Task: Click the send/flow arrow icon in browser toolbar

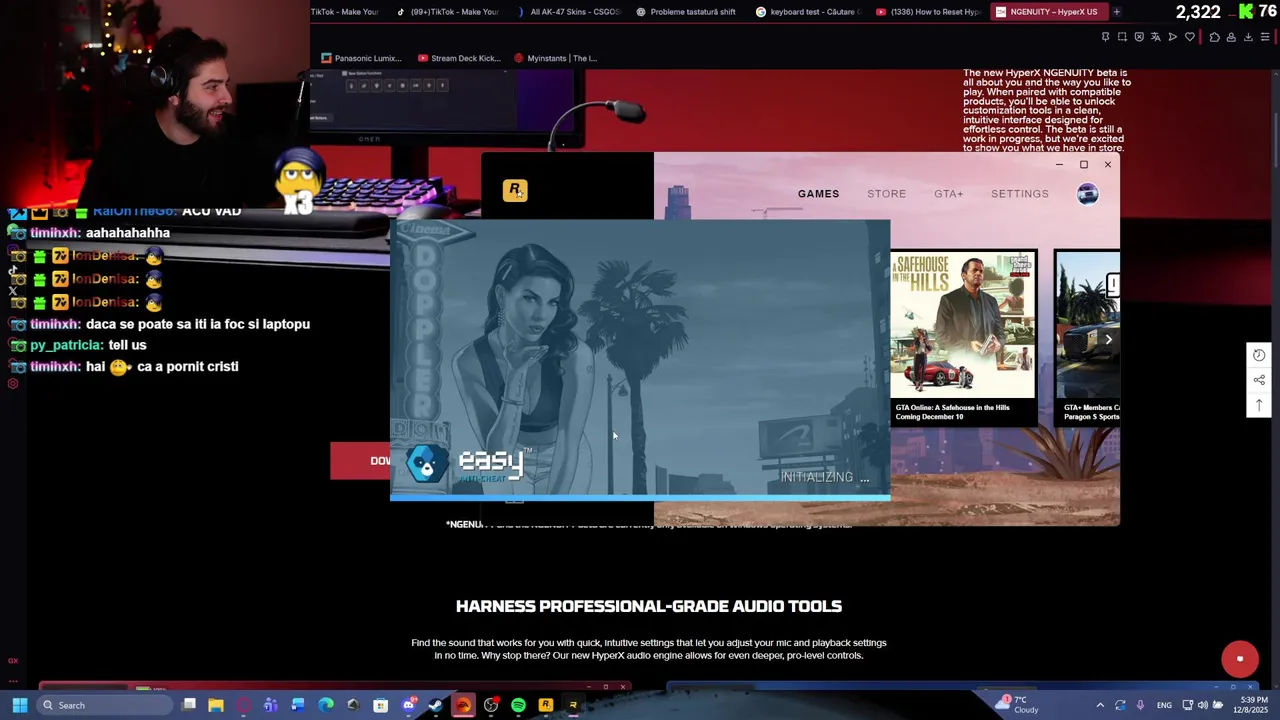Action: 1173,37
